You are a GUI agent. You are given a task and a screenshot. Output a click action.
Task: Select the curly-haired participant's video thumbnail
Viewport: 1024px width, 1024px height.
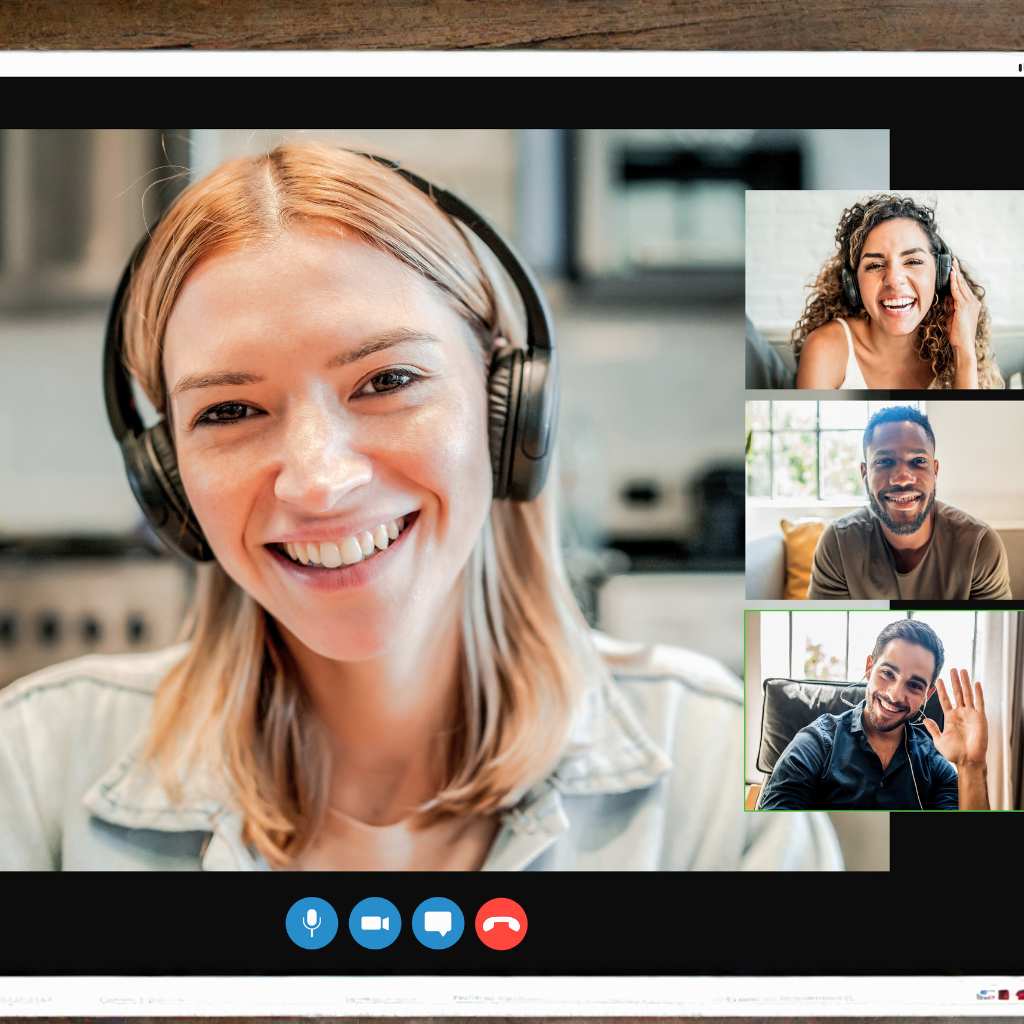coord(884,290)
